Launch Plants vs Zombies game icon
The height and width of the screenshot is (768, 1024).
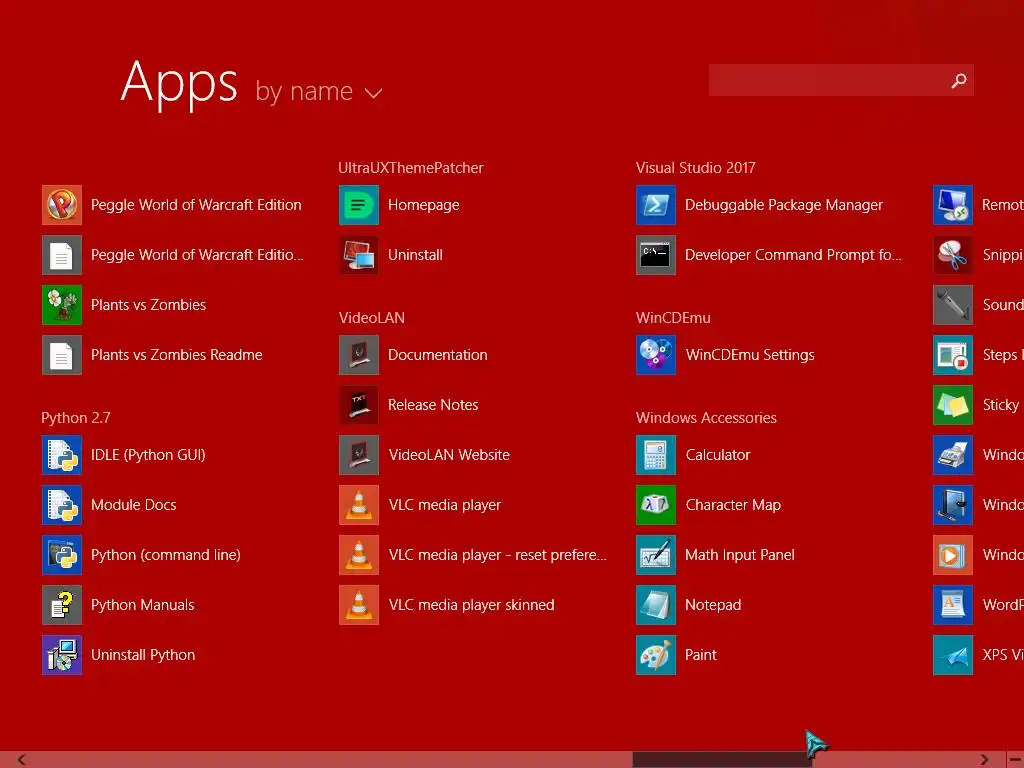coord(61,305)
